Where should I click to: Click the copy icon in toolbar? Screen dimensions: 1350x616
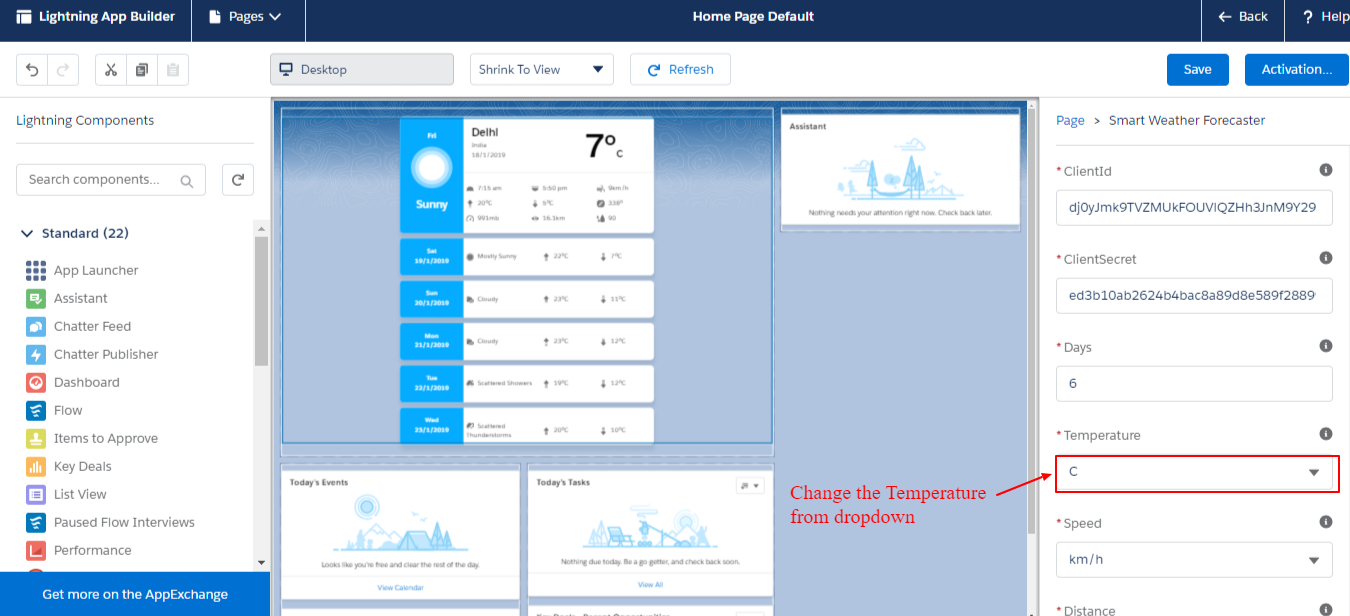tap(142, 70)
